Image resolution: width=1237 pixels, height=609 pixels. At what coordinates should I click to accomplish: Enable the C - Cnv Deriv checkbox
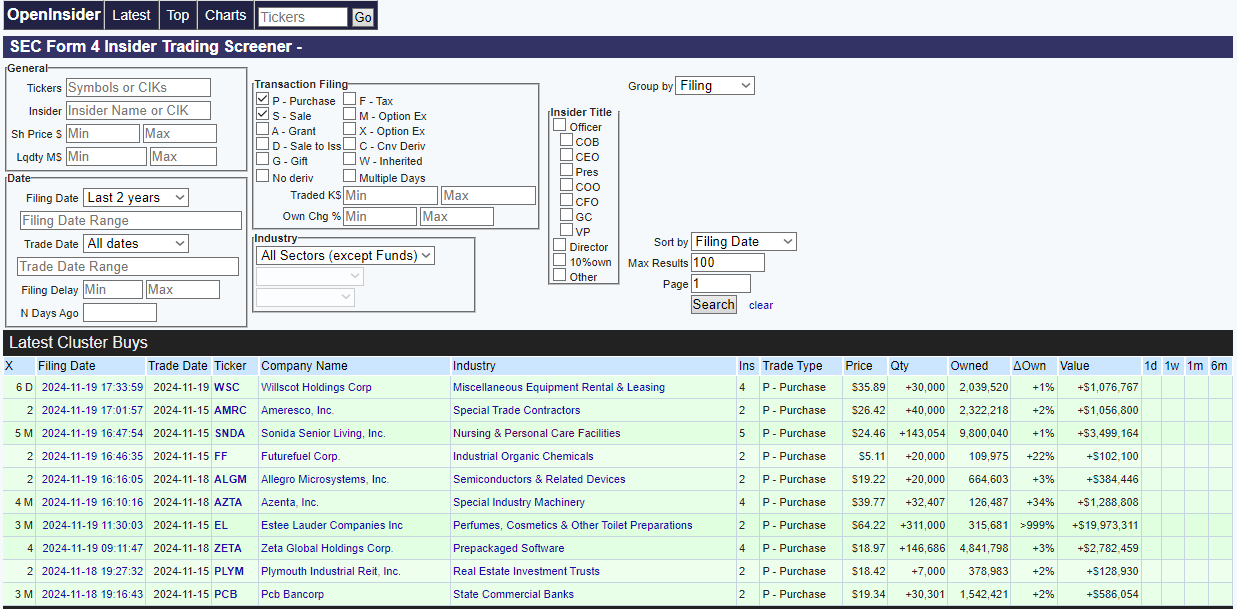click(x=350, y=145)
